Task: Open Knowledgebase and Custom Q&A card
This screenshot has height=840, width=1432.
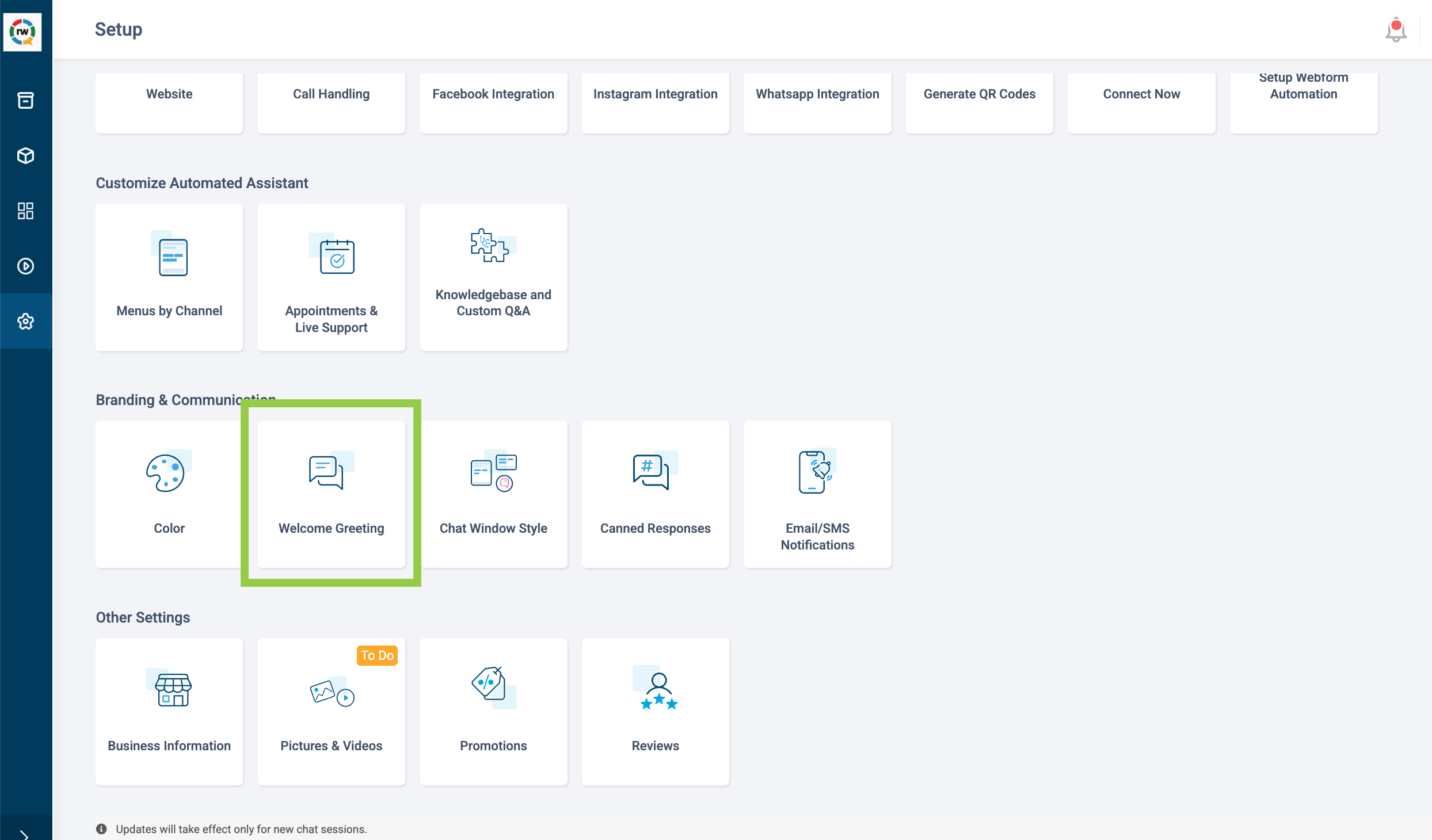Action: [493, 277]
